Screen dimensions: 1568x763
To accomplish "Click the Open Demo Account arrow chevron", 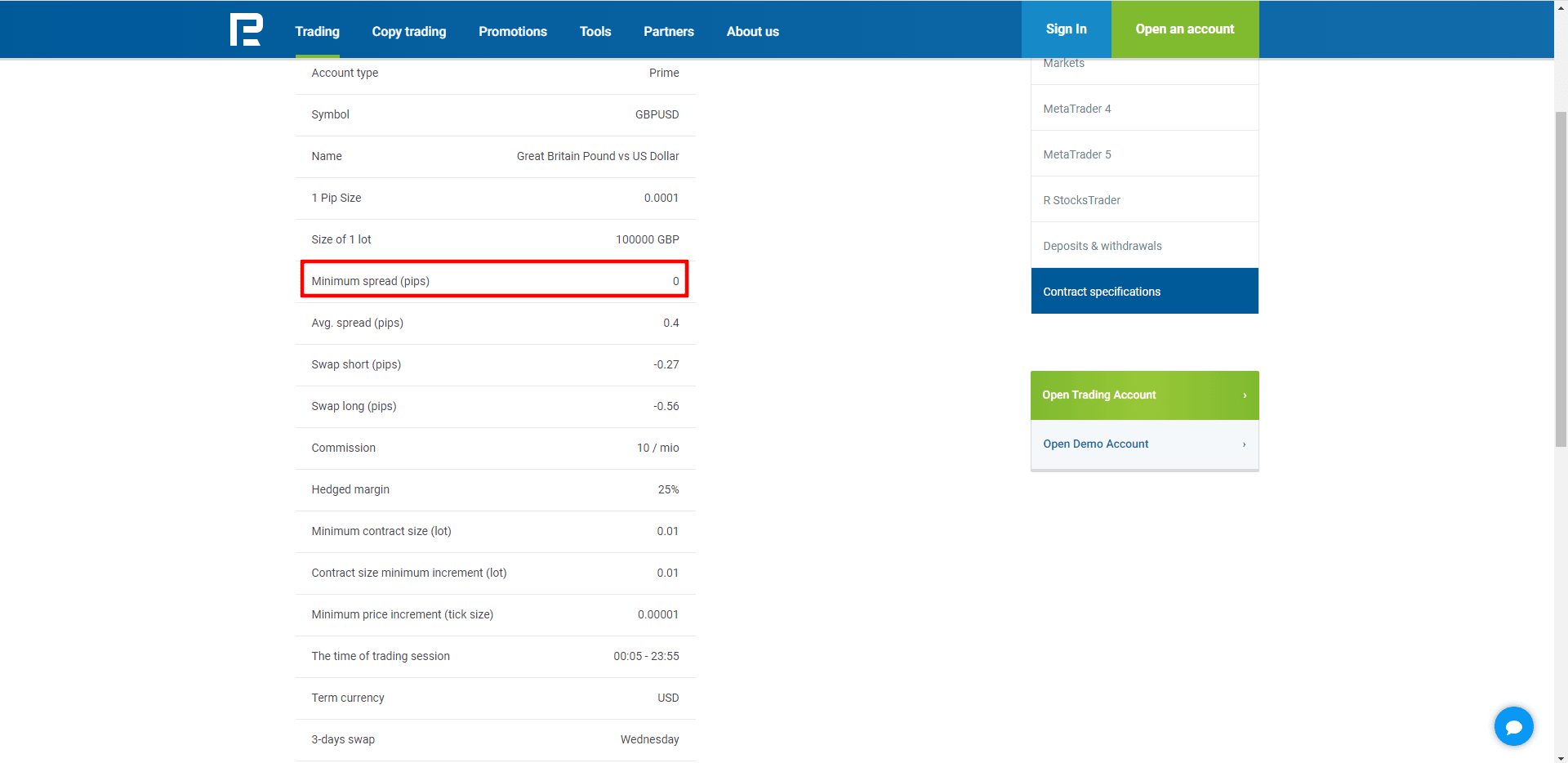I will coord(1244,444).
